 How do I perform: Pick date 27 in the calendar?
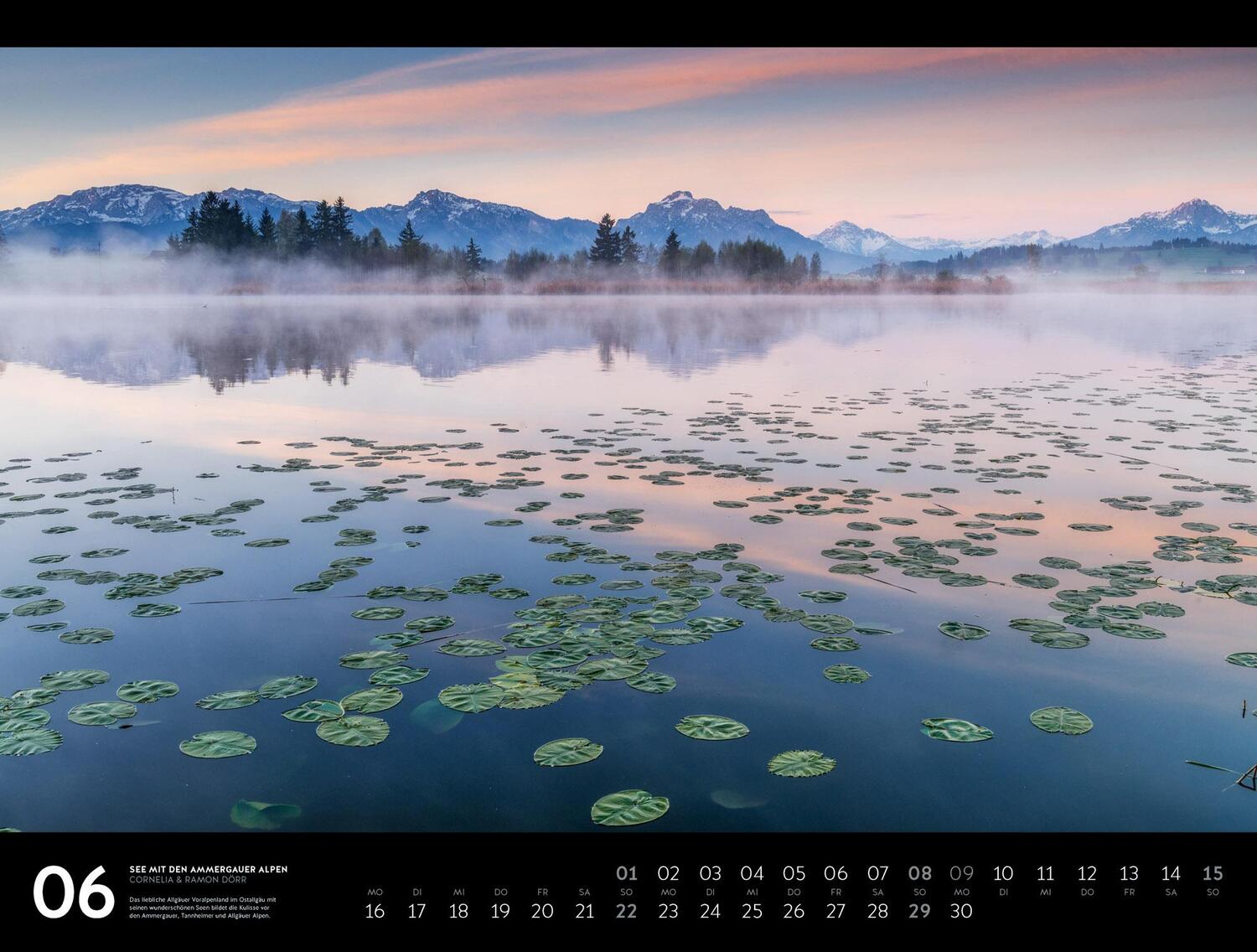tap(835, 911)
